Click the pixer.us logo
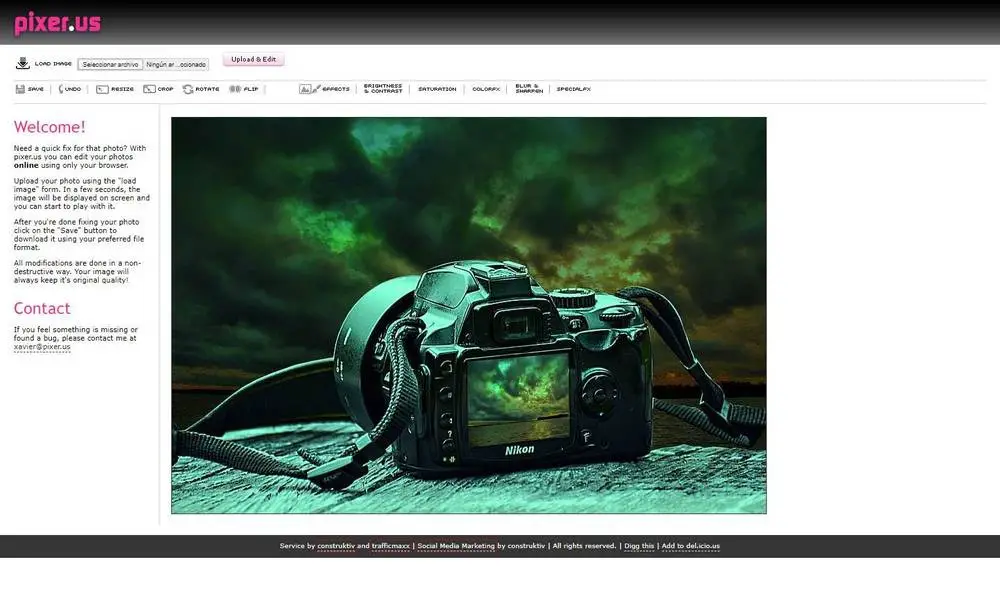The height and width of the screenshot is (605, 1000). coord(57,23)
